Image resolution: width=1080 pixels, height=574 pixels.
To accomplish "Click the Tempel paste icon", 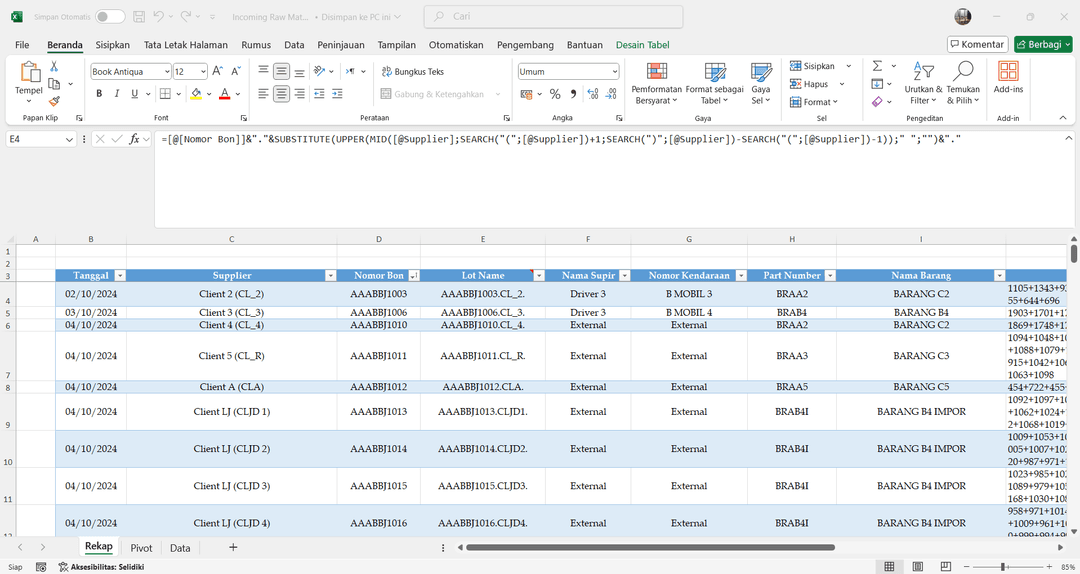I will click(x=29, y=72).
